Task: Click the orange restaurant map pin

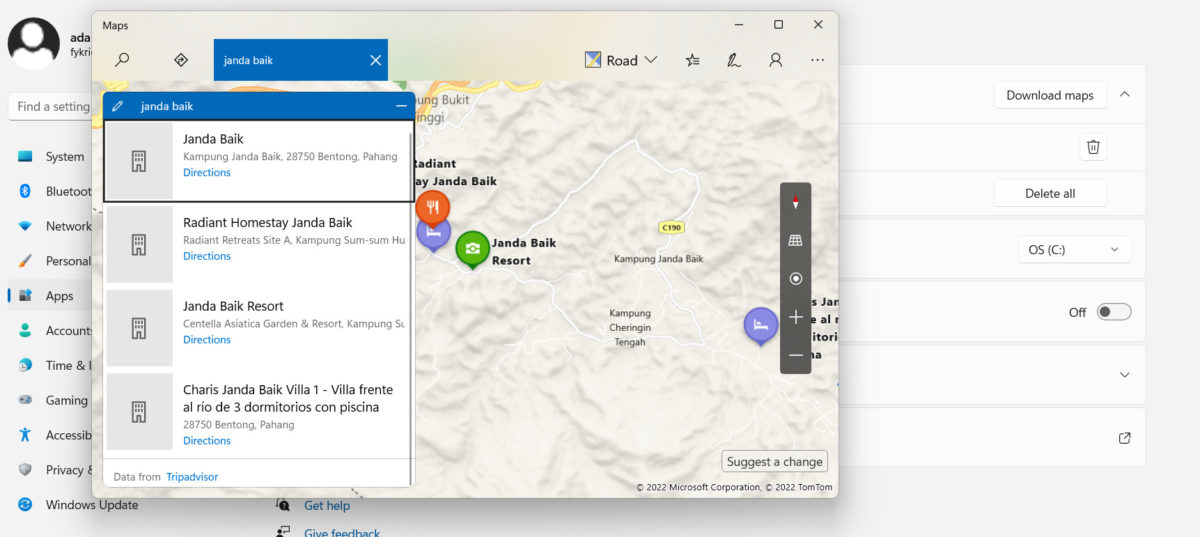Action: coord(432,207)
